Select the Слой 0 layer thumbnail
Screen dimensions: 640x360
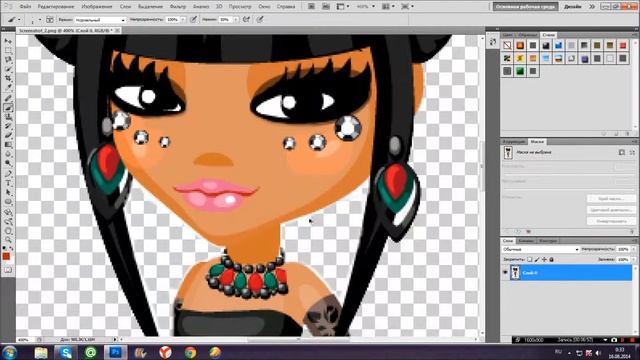pos(515,273)
